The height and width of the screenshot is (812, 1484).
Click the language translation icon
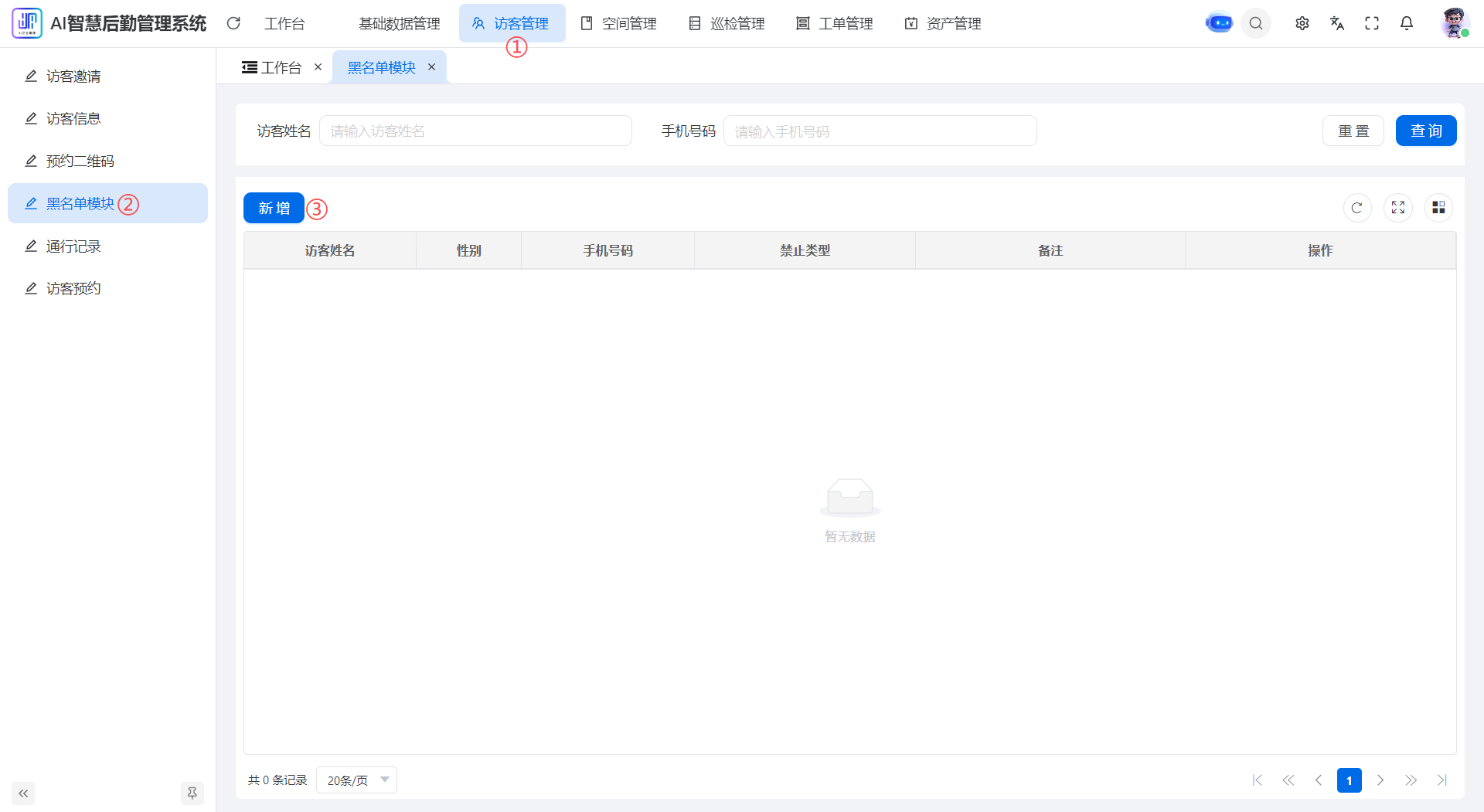tap(1337, 23)
